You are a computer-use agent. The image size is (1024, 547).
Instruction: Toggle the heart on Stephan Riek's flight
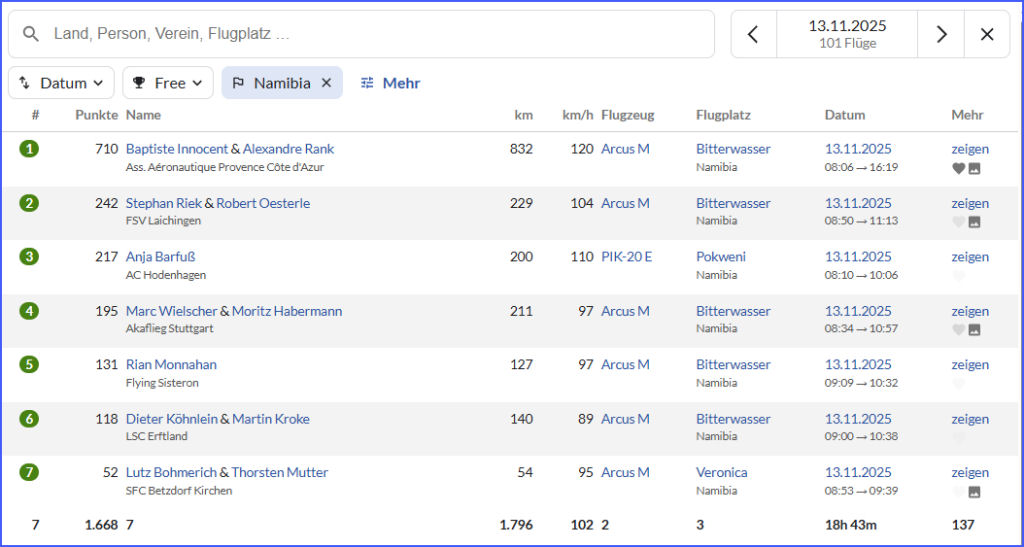[x=958, y=222]
